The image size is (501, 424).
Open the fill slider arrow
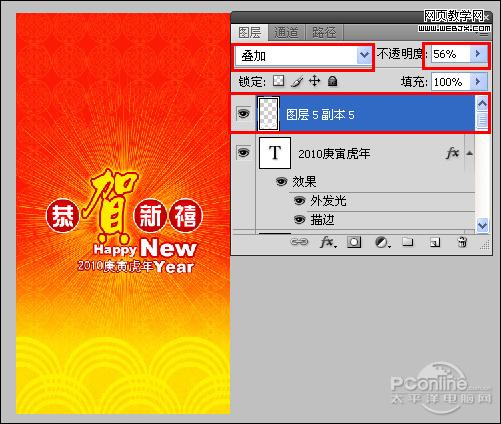coord(478,82)
